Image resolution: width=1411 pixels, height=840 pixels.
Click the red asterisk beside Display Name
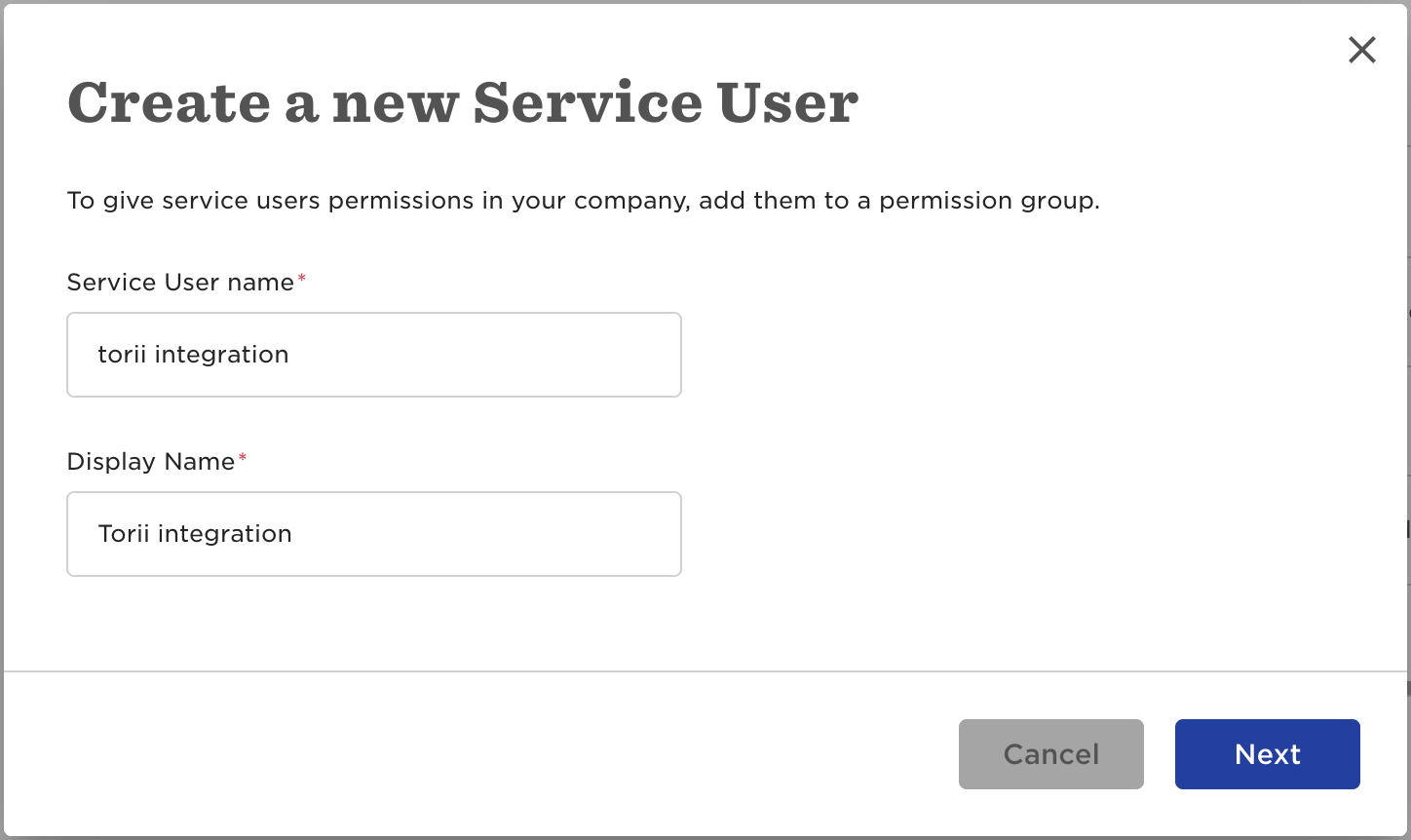[243, 458]
